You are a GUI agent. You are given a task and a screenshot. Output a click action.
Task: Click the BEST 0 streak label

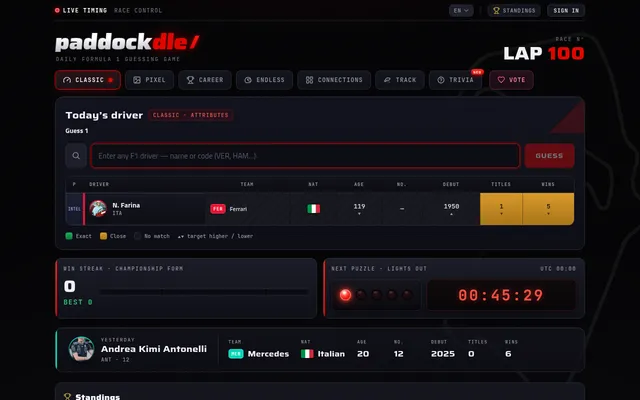pyautogui.click(x=78, y=302)
